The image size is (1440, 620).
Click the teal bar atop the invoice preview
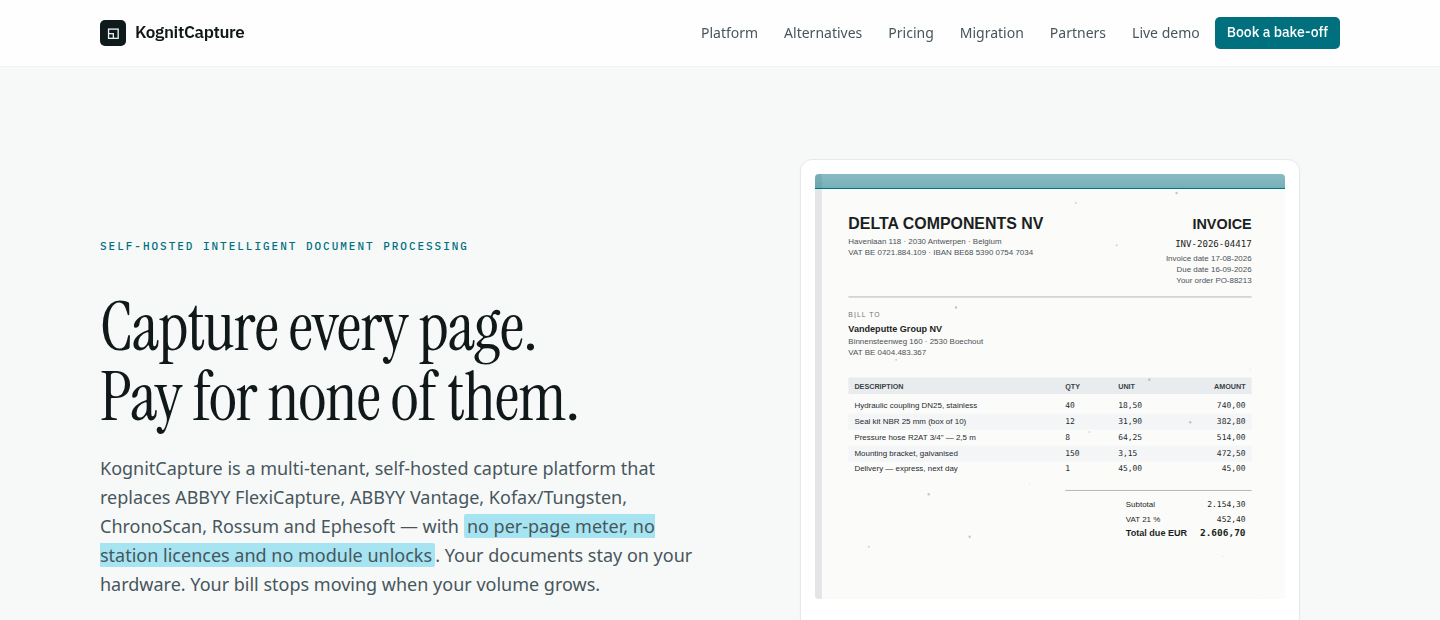[1050, 181]
